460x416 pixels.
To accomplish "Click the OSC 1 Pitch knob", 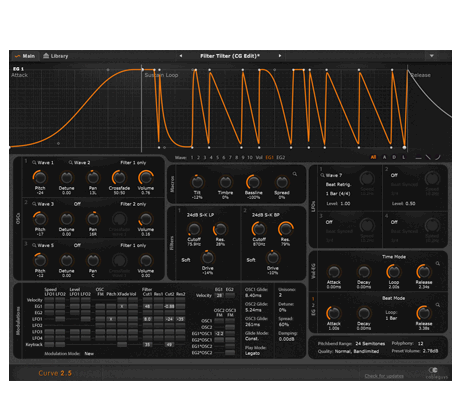I will click(40, 178).
